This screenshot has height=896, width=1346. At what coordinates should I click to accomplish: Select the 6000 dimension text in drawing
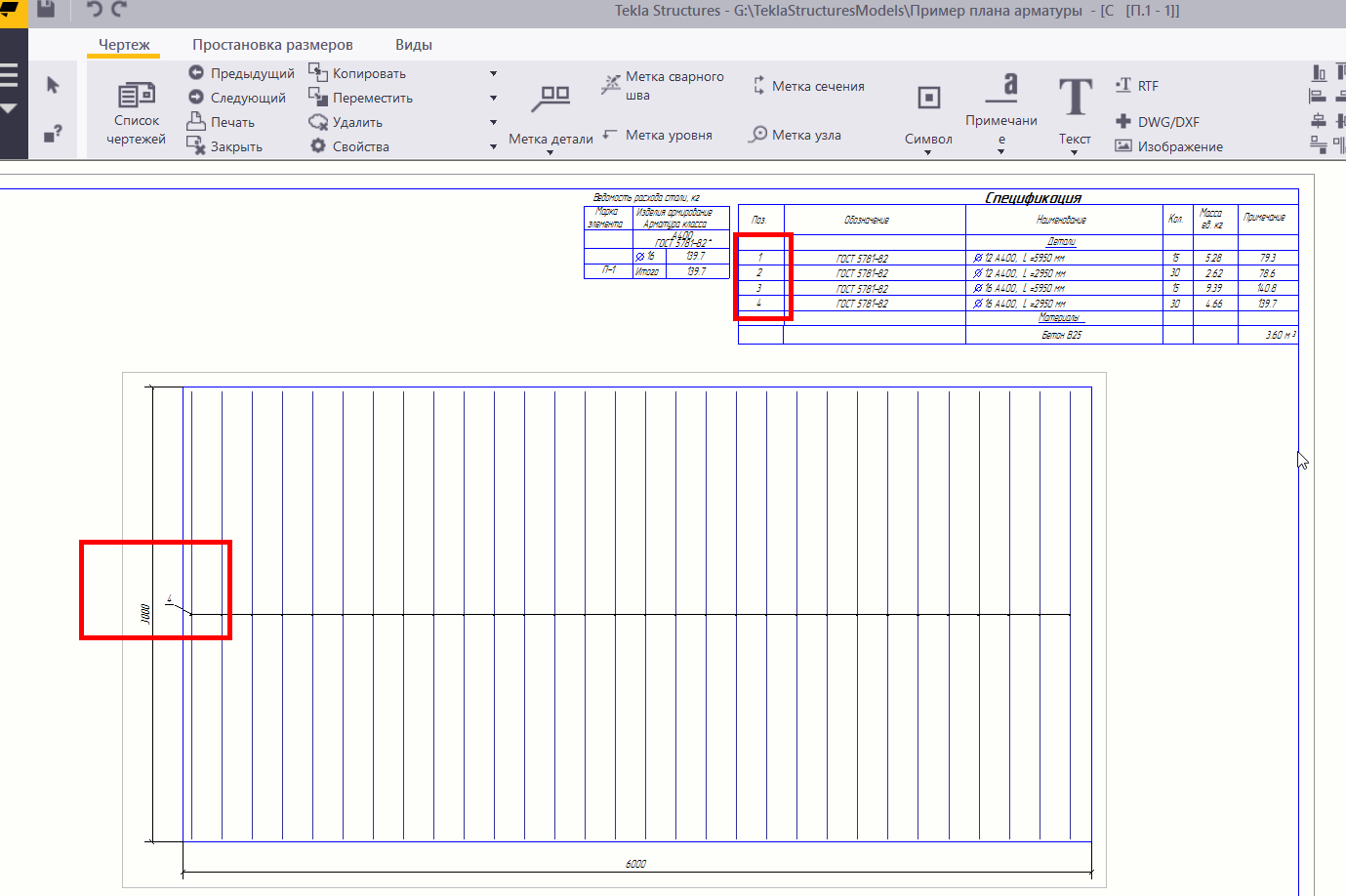tap(635, 864)
